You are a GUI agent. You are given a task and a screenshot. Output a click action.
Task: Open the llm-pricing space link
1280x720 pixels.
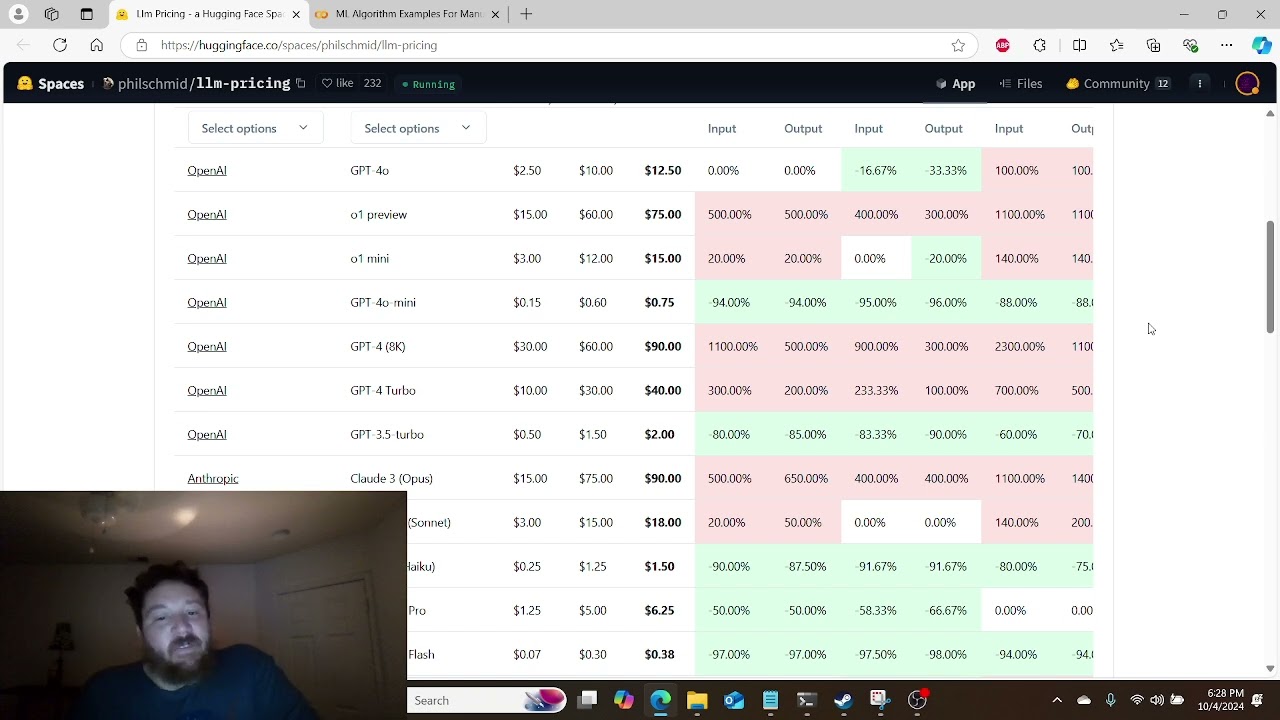[x=243, y=84]
